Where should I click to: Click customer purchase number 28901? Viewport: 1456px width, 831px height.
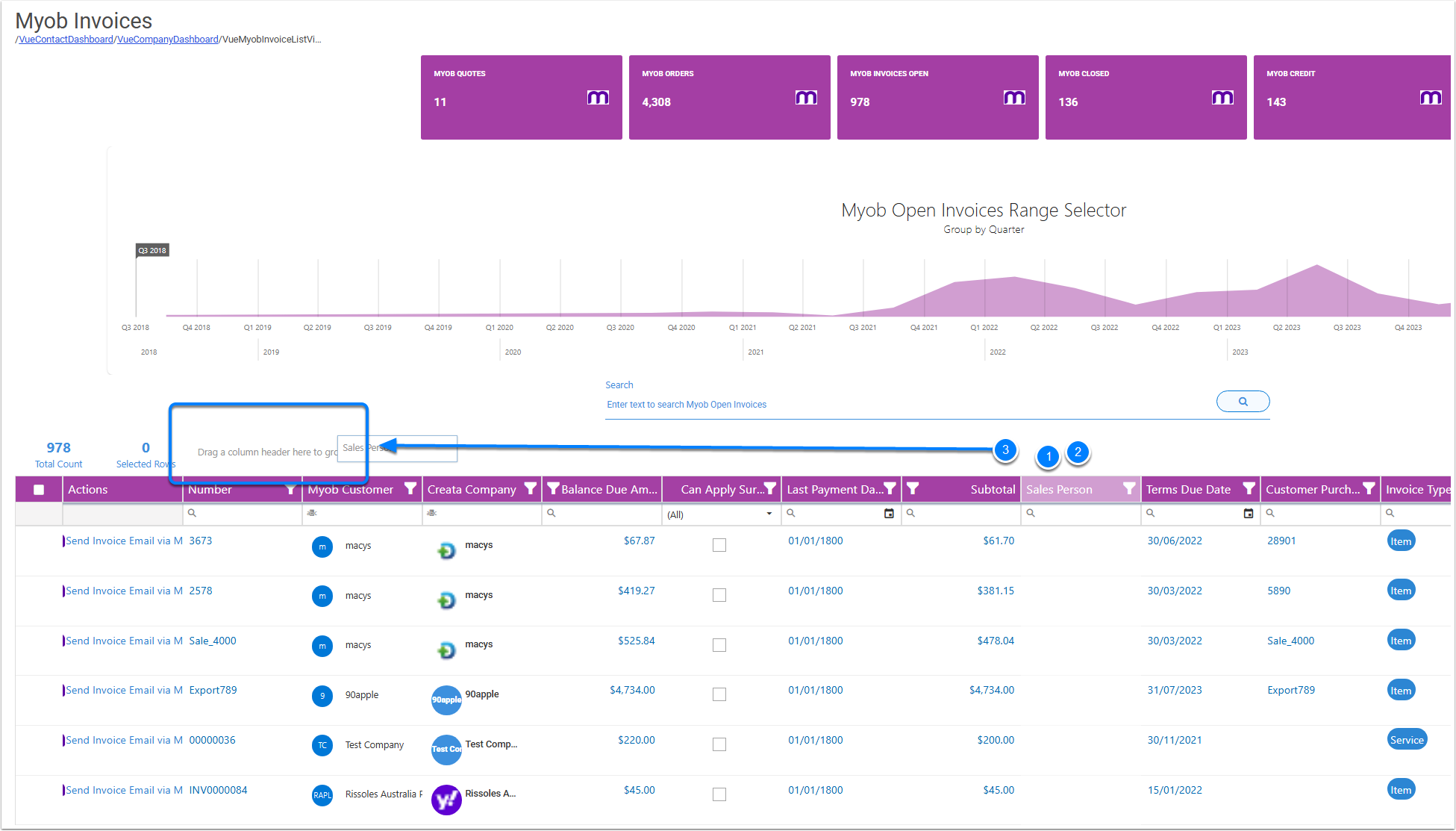coord(1281,541)
